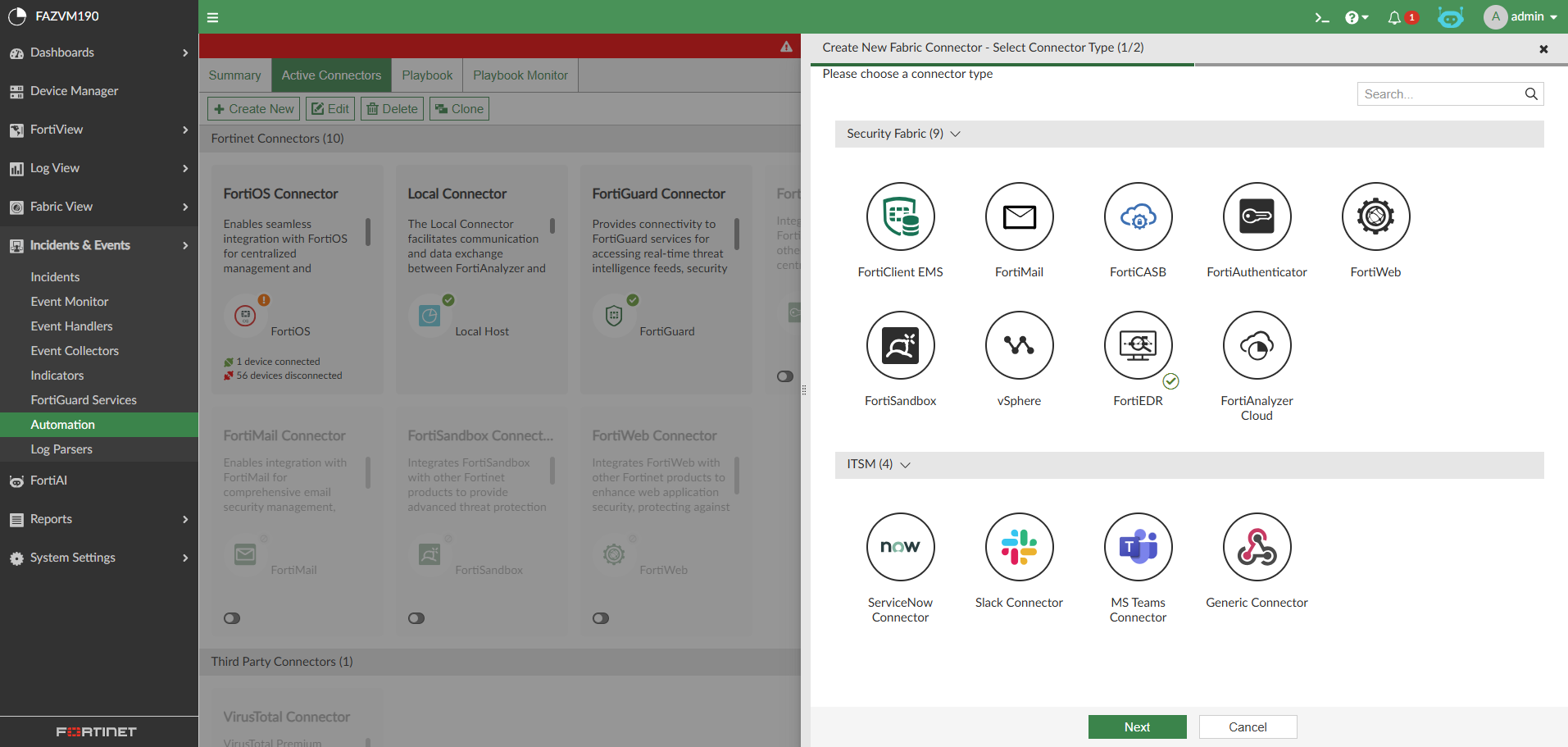Turn on the FortiWeb Connector toggle
1568x747 pixels.
point(601,618)
